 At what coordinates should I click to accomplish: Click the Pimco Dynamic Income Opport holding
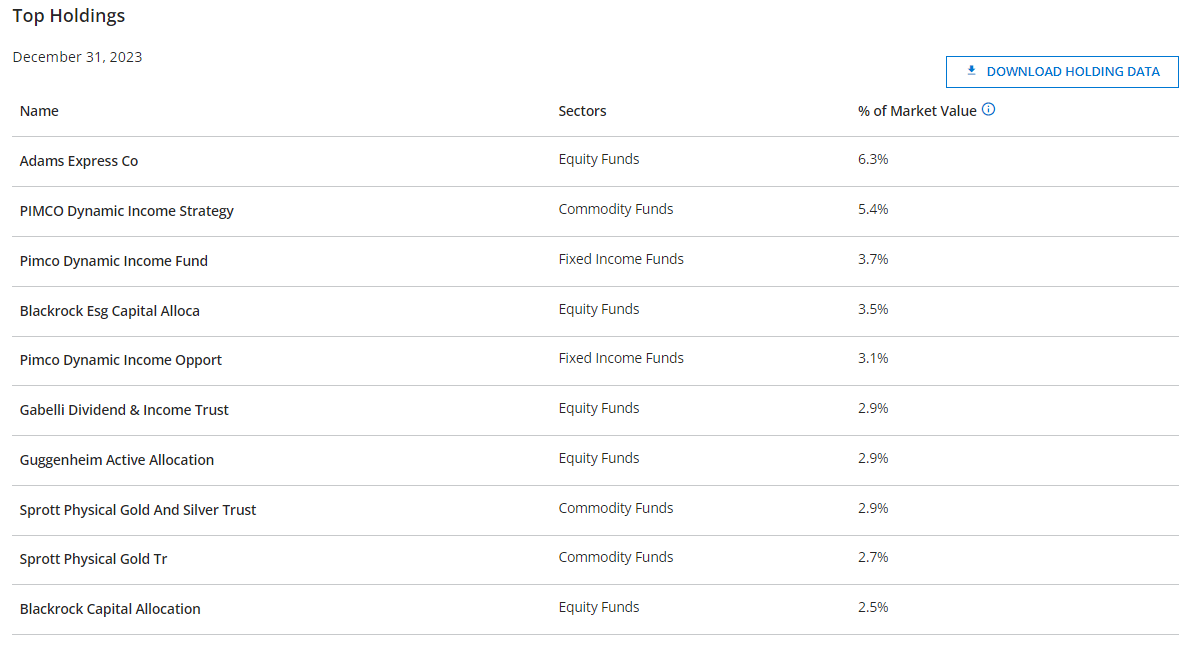pyautogui.click(x=120, y=358)
